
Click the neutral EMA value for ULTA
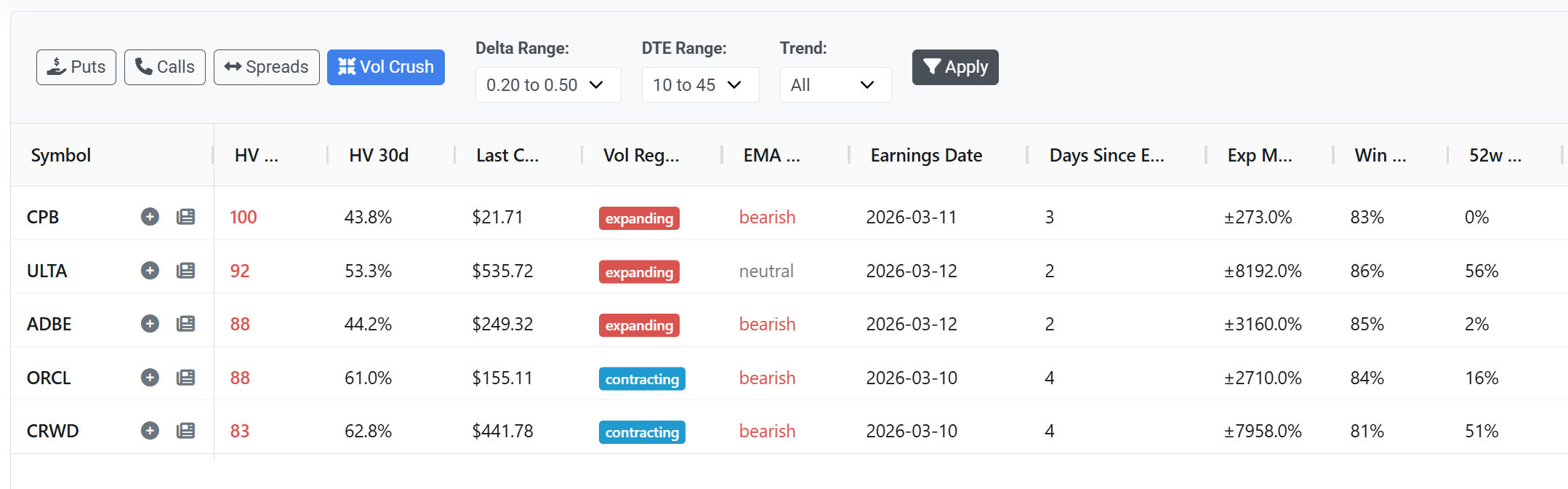coord(766,271)
